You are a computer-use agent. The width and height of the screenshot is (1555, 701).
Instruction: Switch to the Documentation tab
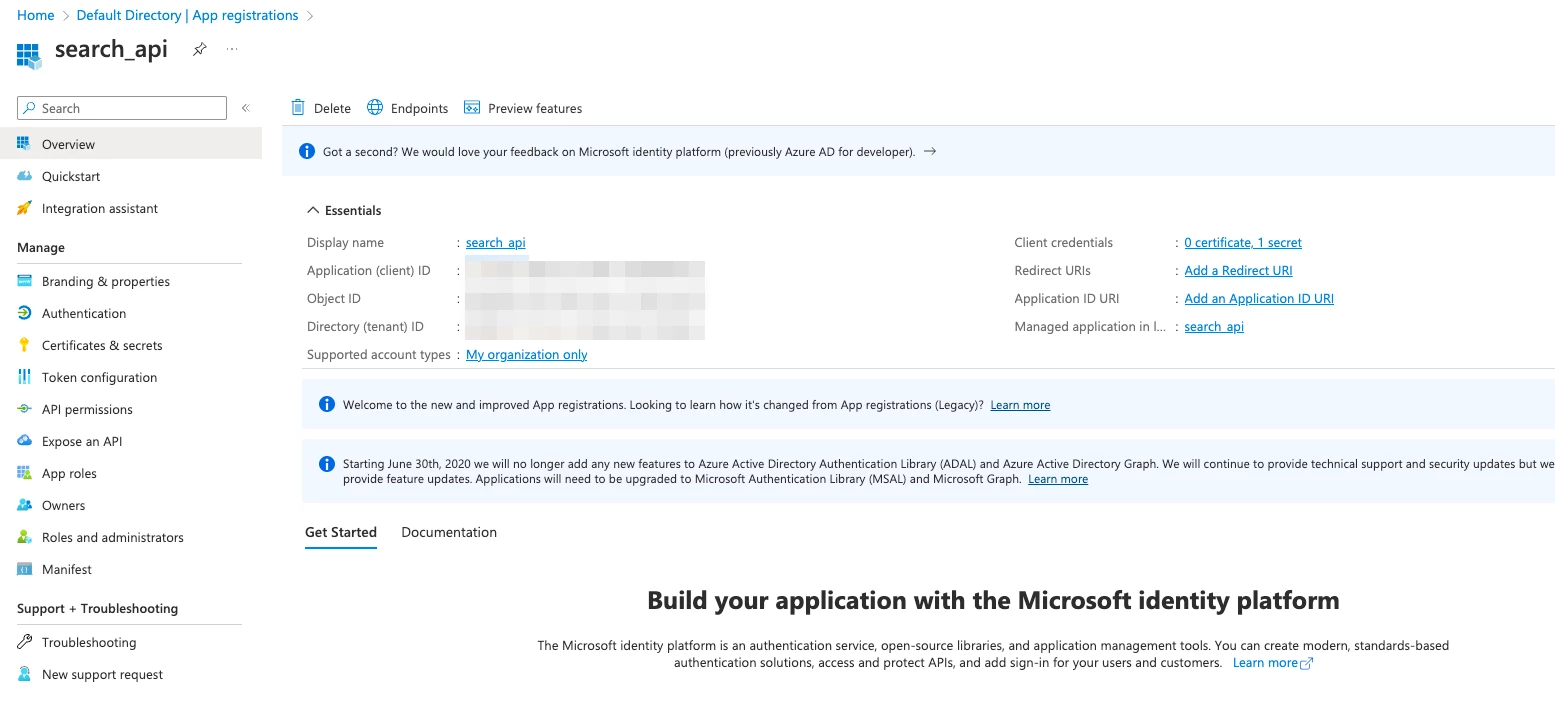(x=449, y=532)
